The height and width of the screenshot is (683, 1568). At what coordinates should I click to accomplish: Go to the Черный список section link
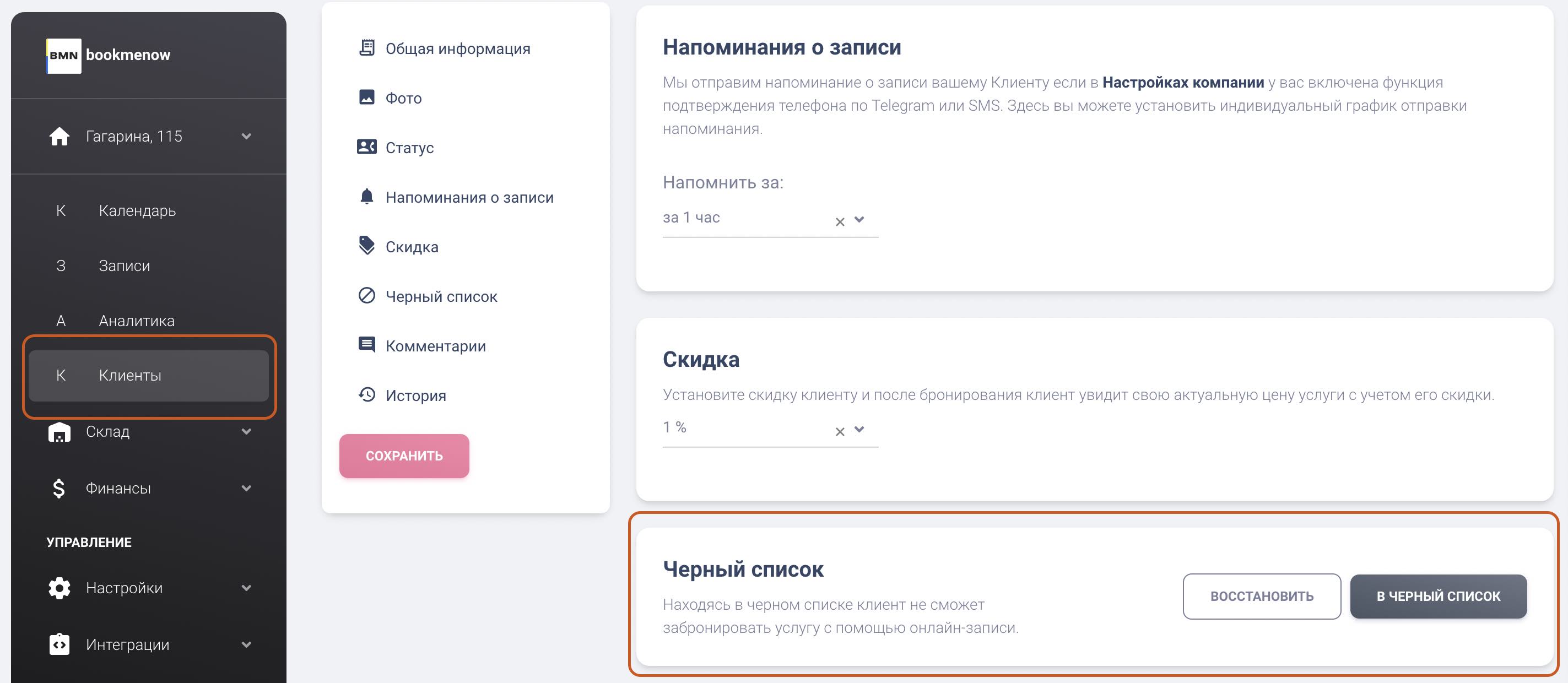[441, 297]
